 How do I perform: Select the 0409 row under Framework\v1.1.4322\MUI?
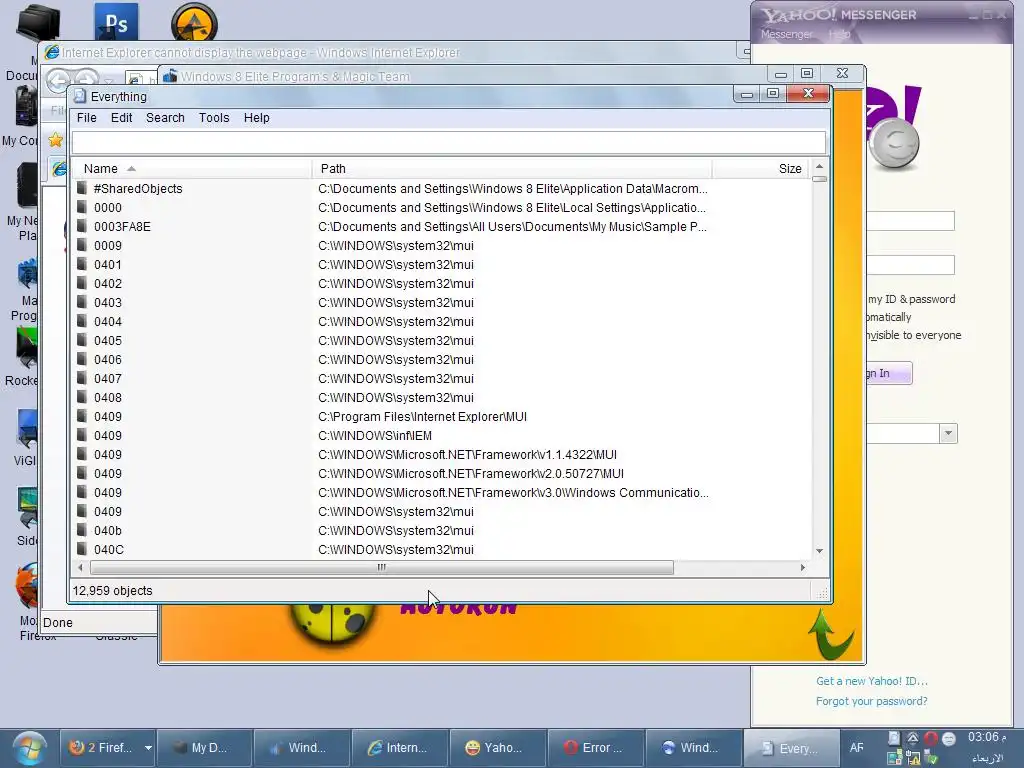point(441,455)
